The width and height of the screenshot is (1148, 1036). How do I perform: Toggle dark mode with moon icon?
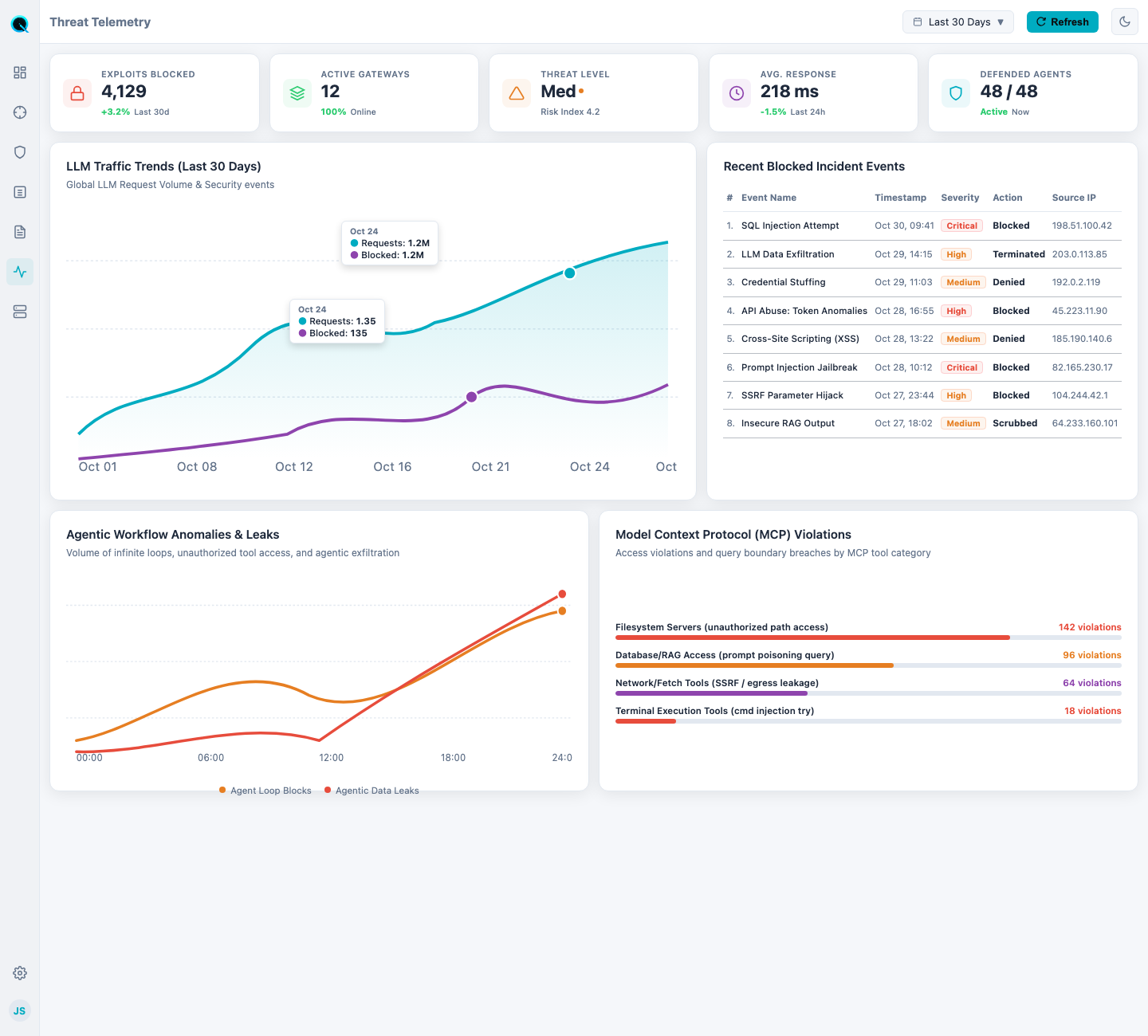point(1125,22)
